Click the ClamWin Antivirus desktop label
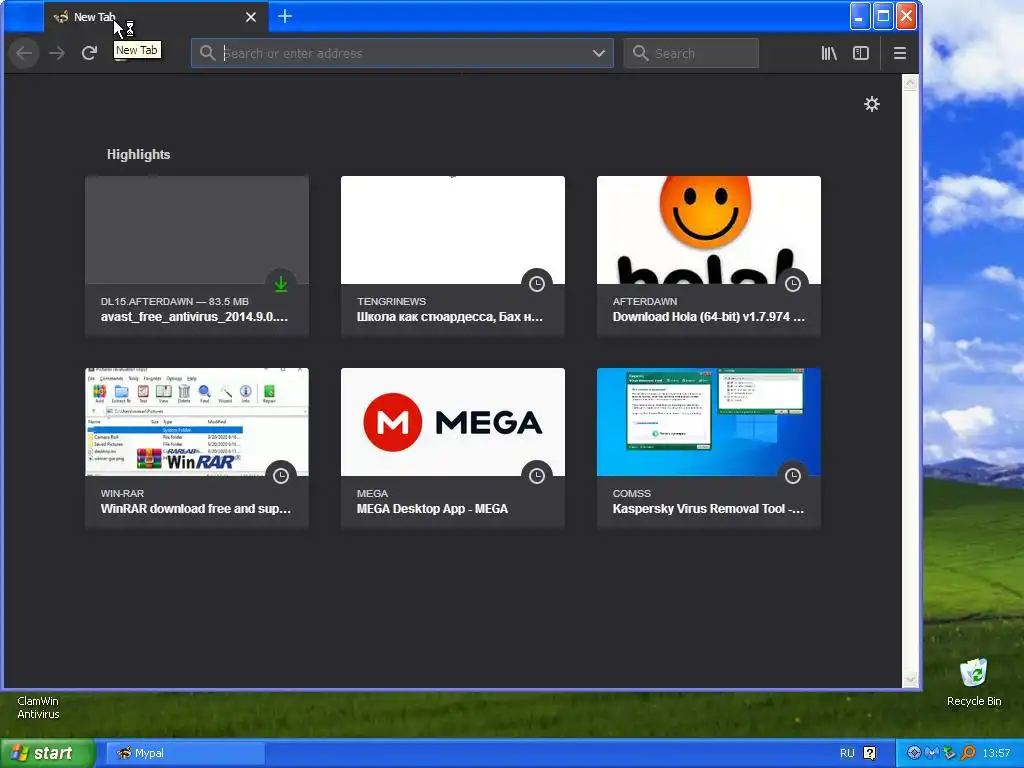This screenshot has height=768, width=1024. [x=38, y=707]
